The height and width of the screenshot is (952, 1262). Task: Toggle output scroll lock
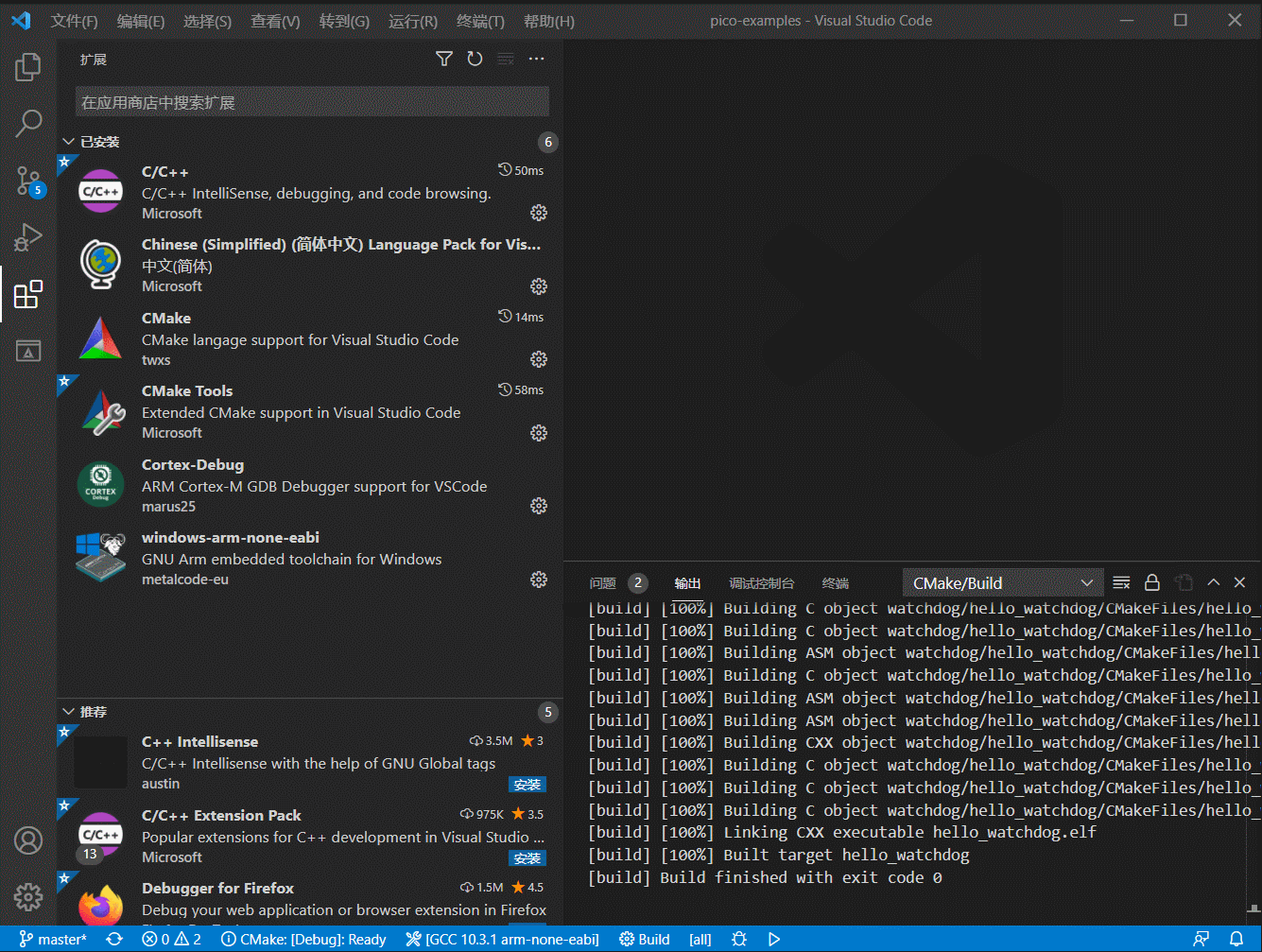point(1152,582)
